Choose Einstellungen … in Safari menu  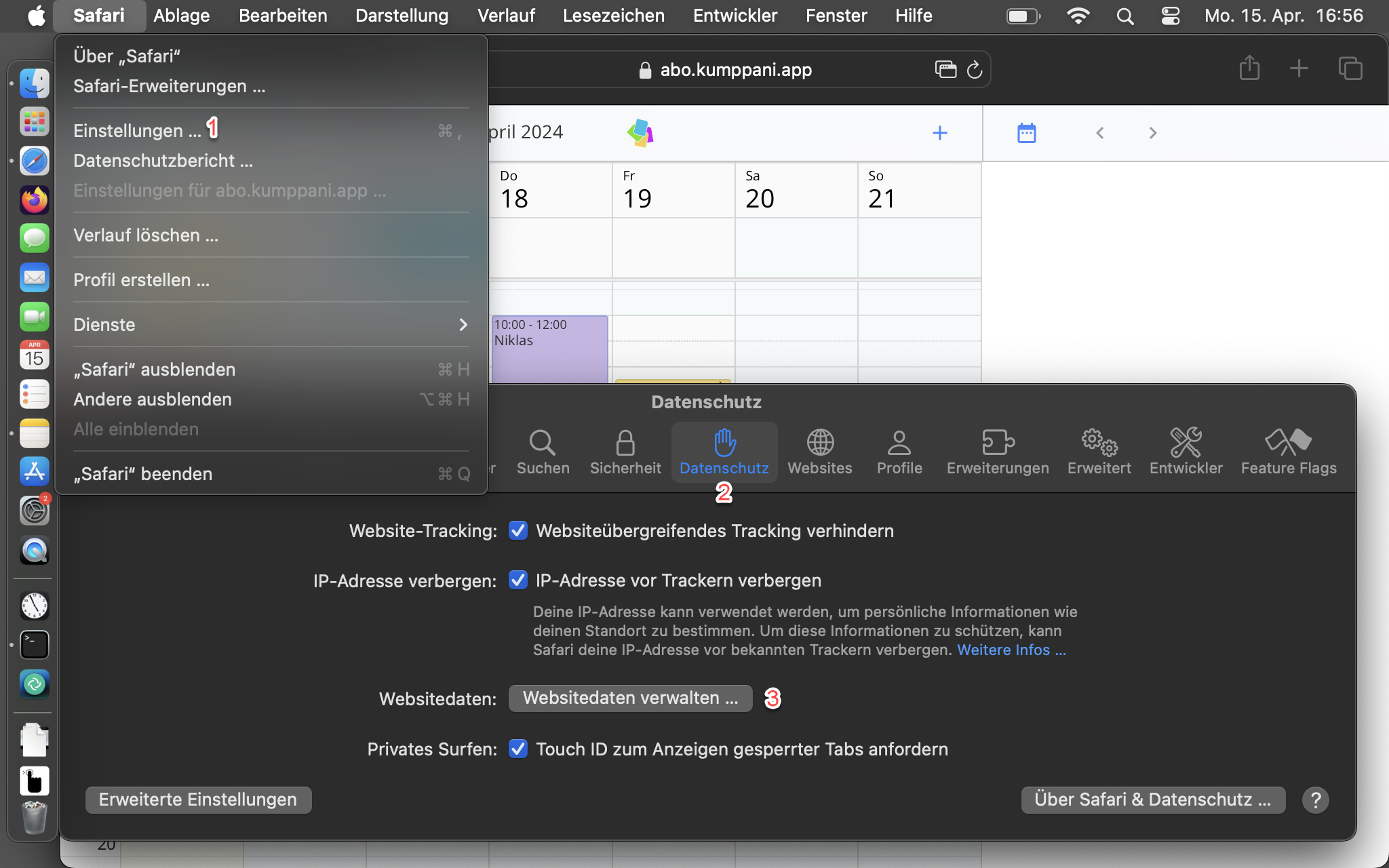pos(271,131)
